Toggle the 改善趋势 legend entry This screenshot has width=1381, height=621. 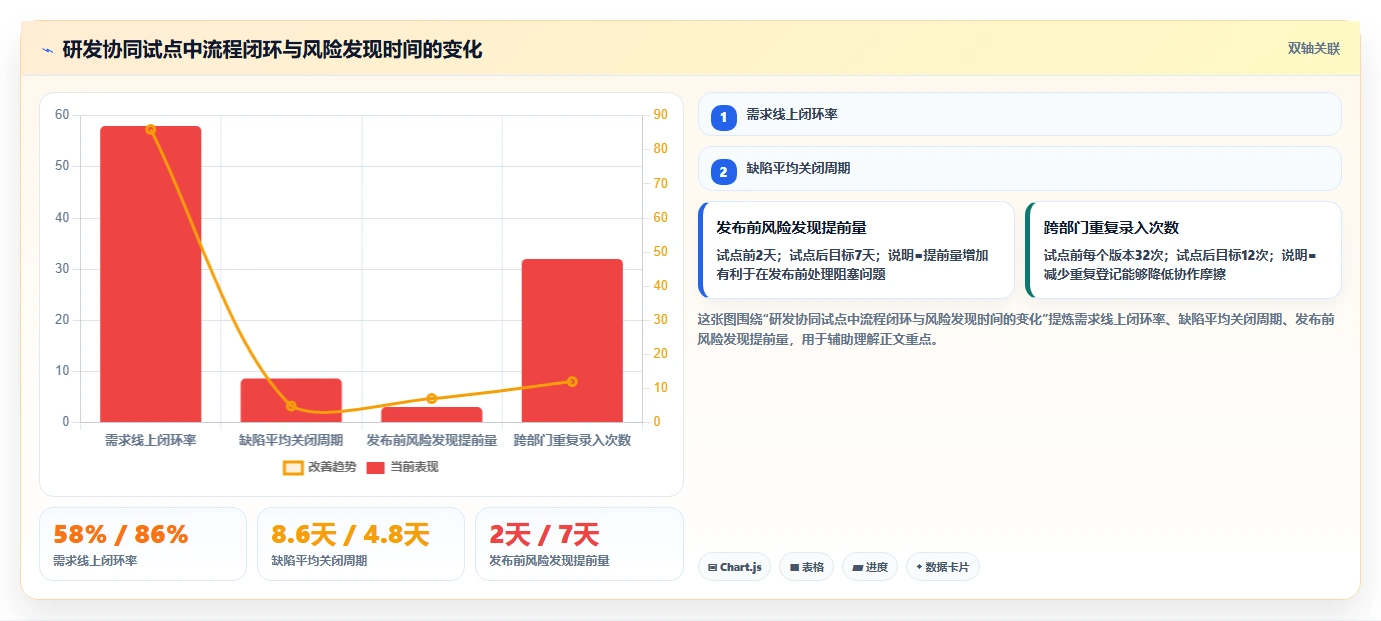point(319,467)
